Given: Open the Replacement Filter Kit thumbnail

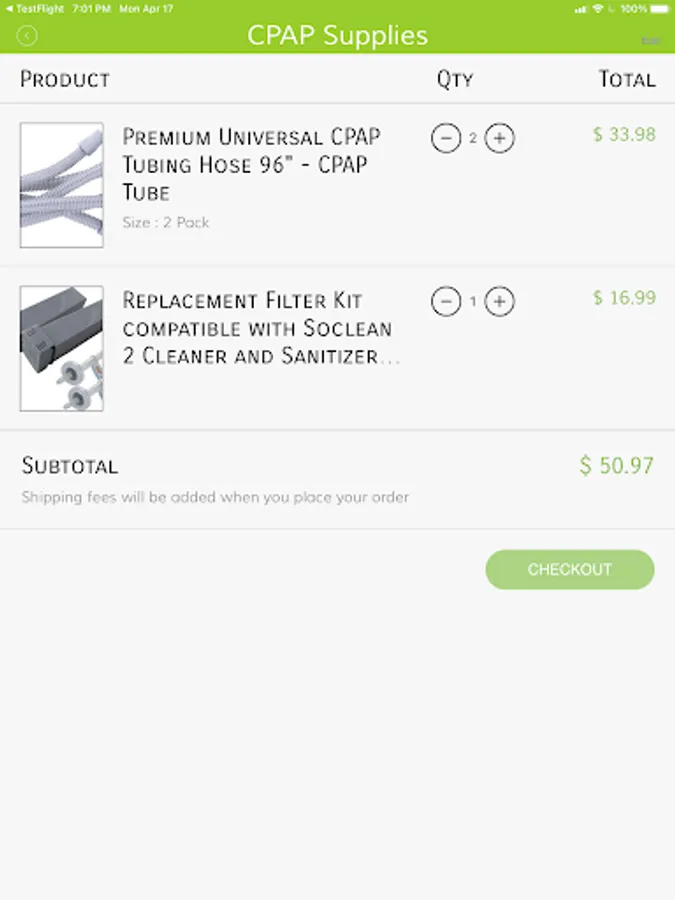Looking at the screenshot, I should [x=62, y=349].
